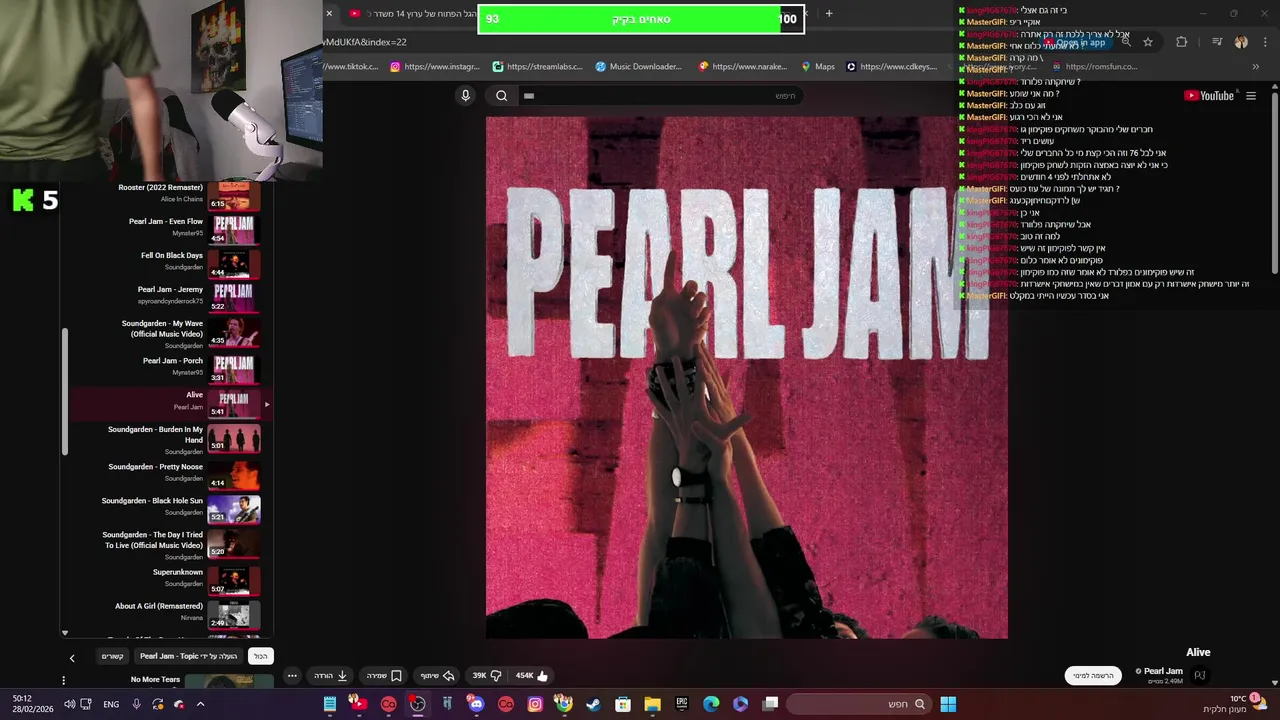
Task: Click the playlist scrollbar down arrow
Action: coord(65,633)
